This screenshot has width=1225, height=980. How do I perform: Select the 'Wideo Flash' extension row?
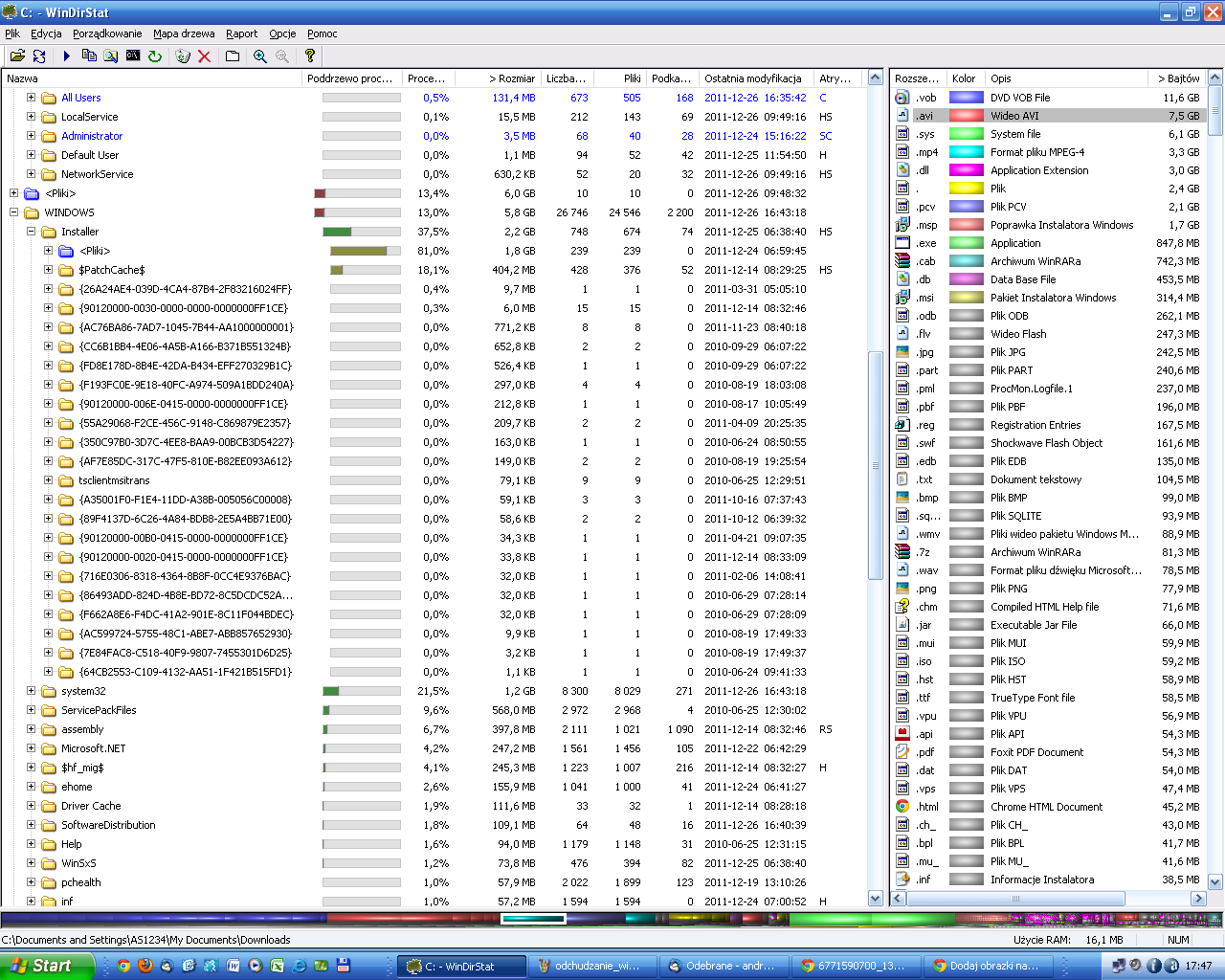[x=1048, y=334]
